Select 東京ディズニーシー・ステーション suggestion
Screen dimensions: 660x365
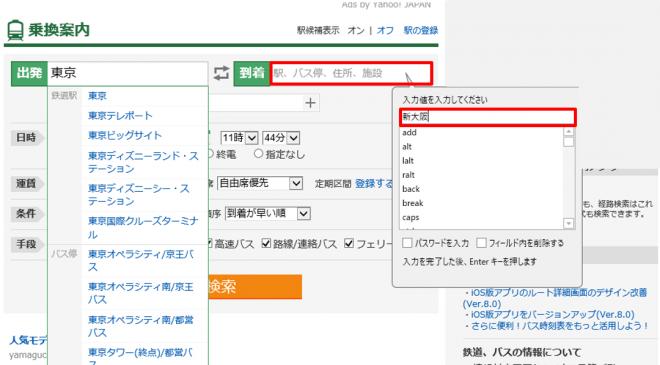click(x=139, y=194)
